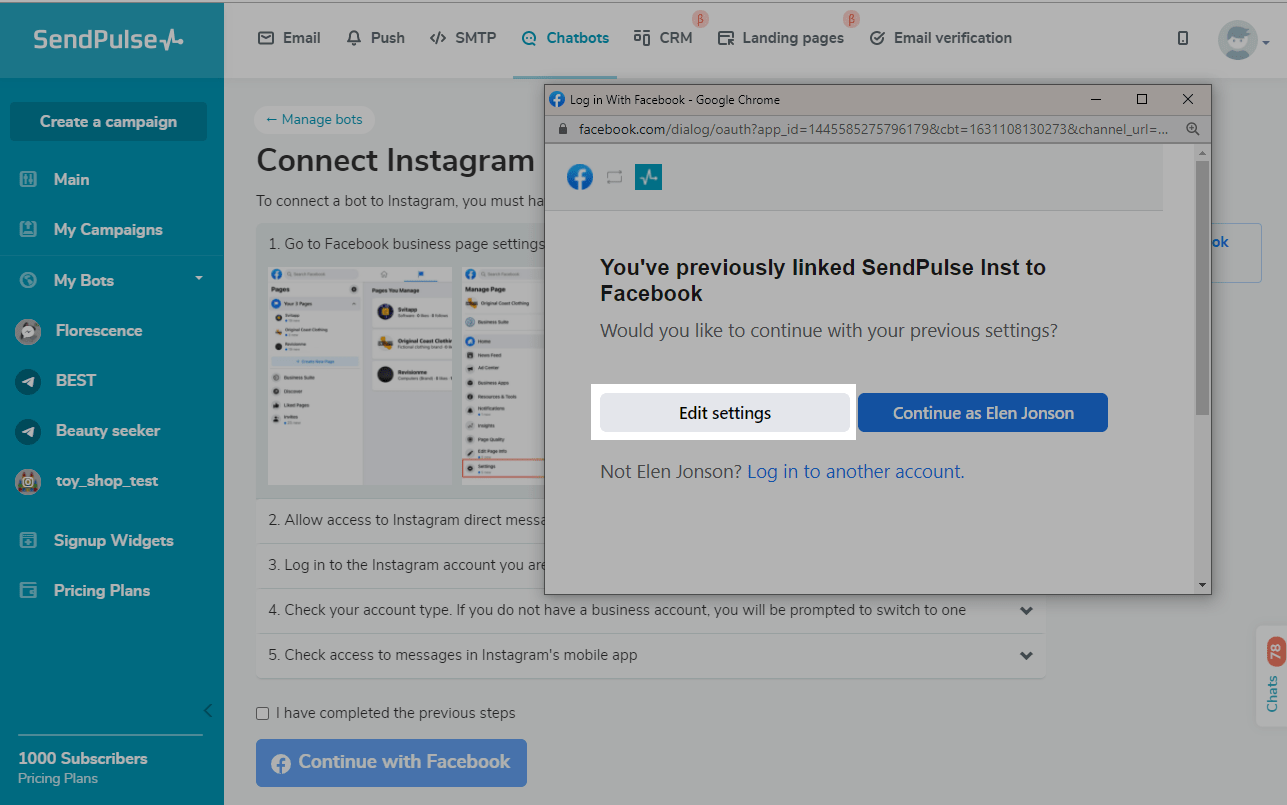The image size is (1287, 805).
Task: Check "I have completed the previous steps"
Action: point(263,713)
